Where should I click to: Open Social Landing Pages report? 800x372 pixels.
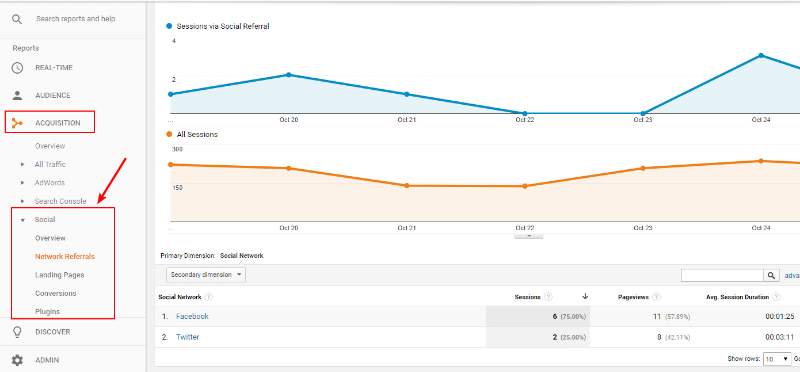coord(59,275)
